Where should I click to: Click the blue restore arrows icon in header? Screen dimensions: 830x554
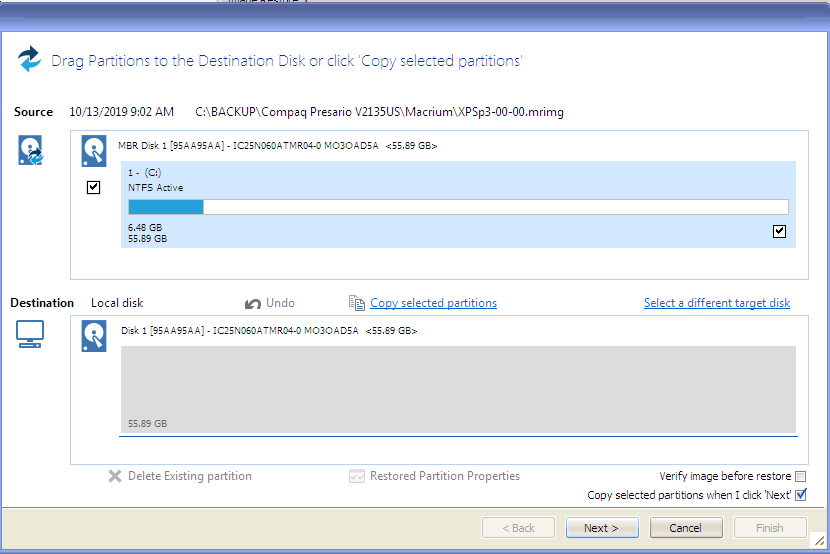click(29, 59)
